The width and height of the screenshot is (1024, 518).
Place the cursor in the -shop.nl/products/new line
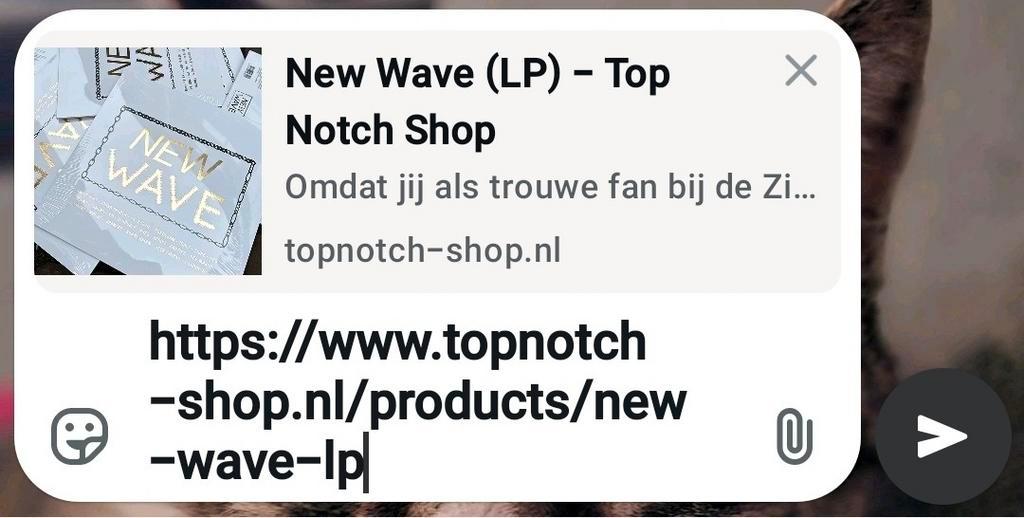[x=417, y=403]
